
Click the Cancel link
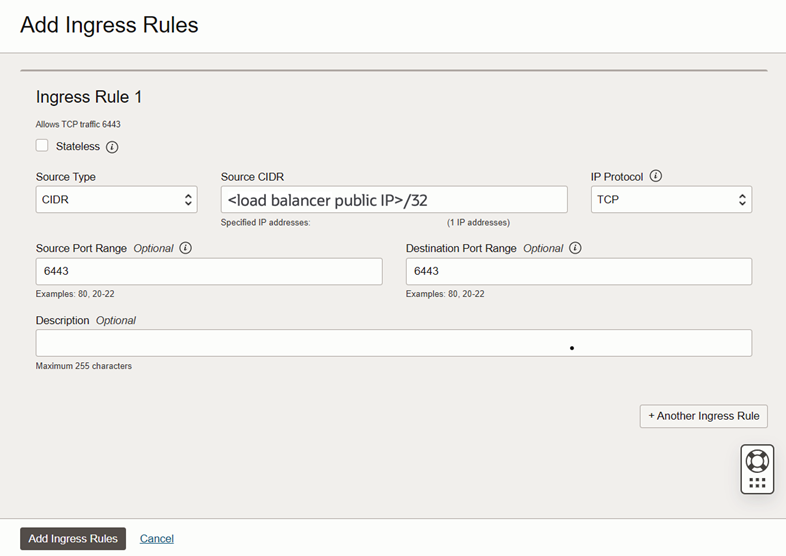pos(157,538)
